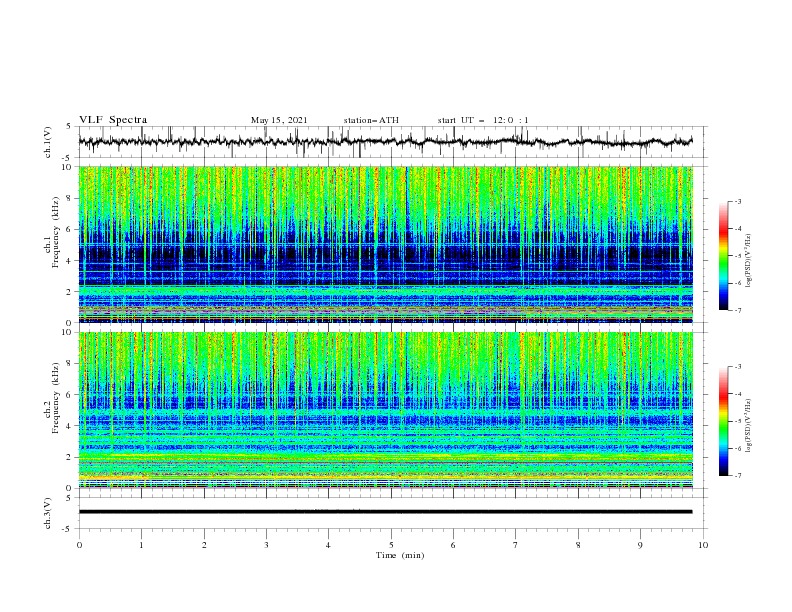This screenshot has height=612, width=792.
Task: Click the ch.3 flat black trace
Action: (x=385, y=512)
